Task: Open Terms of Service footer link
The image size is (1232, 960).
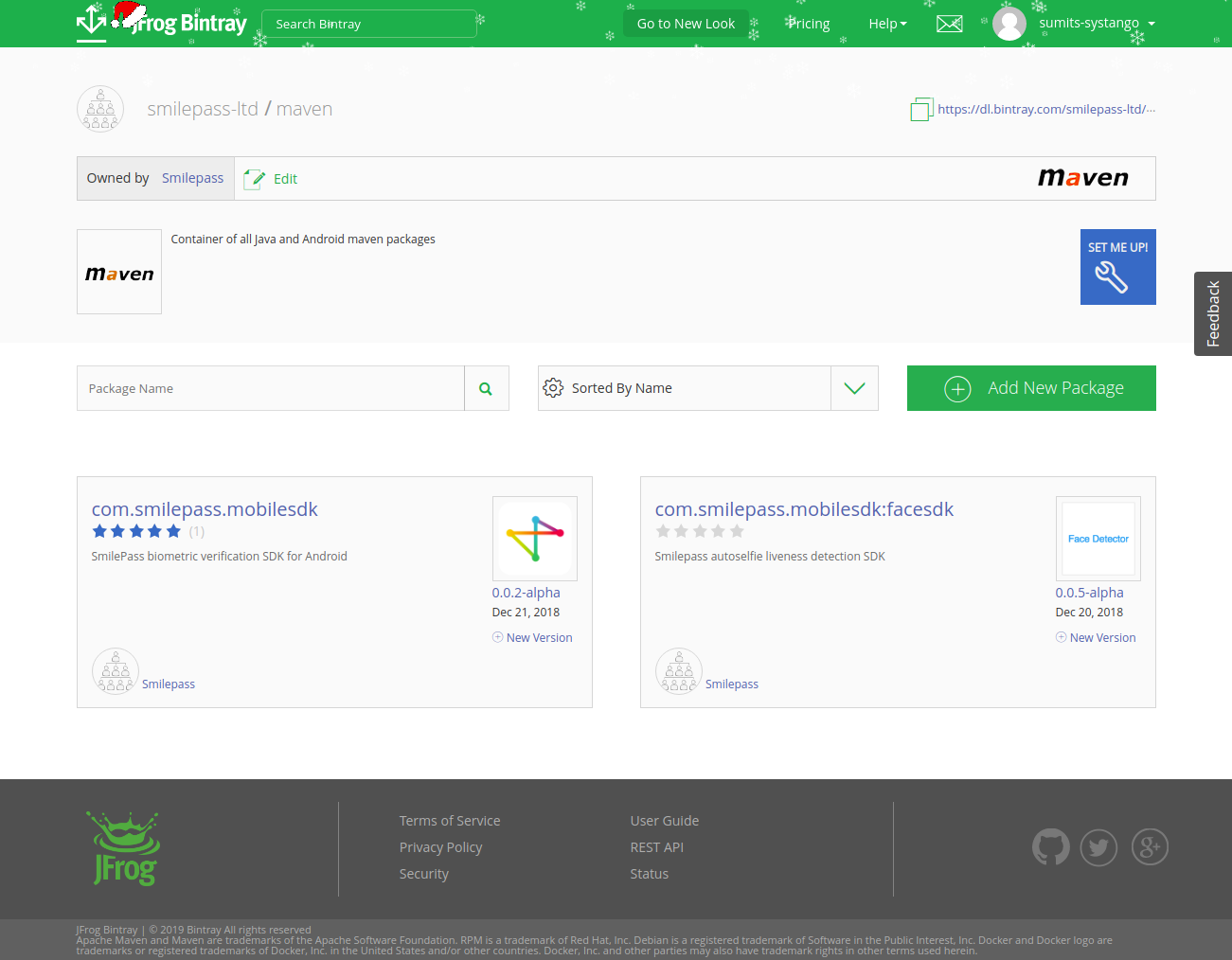Action: 450,821
